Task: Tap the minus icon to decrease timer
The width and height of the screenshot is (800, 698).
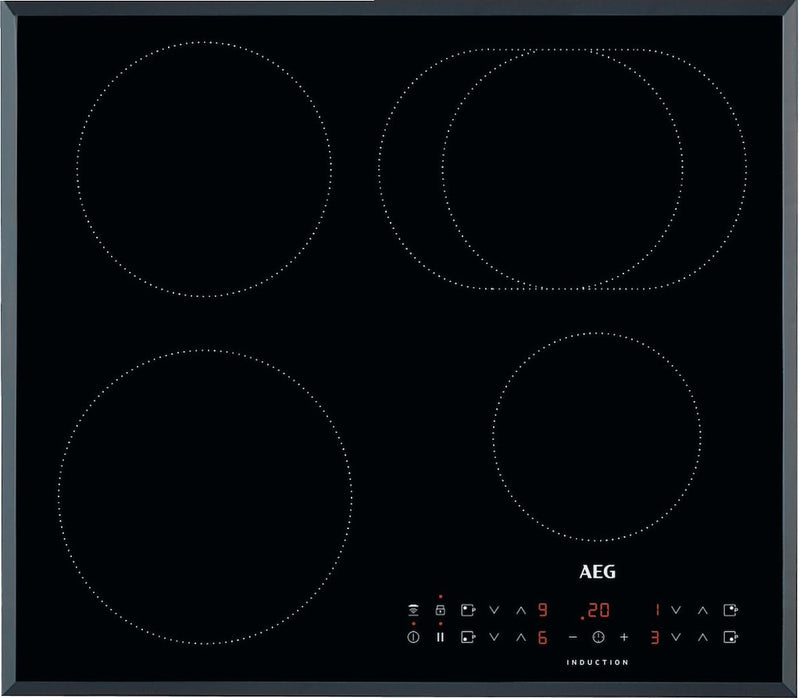Action: (571, 637)
